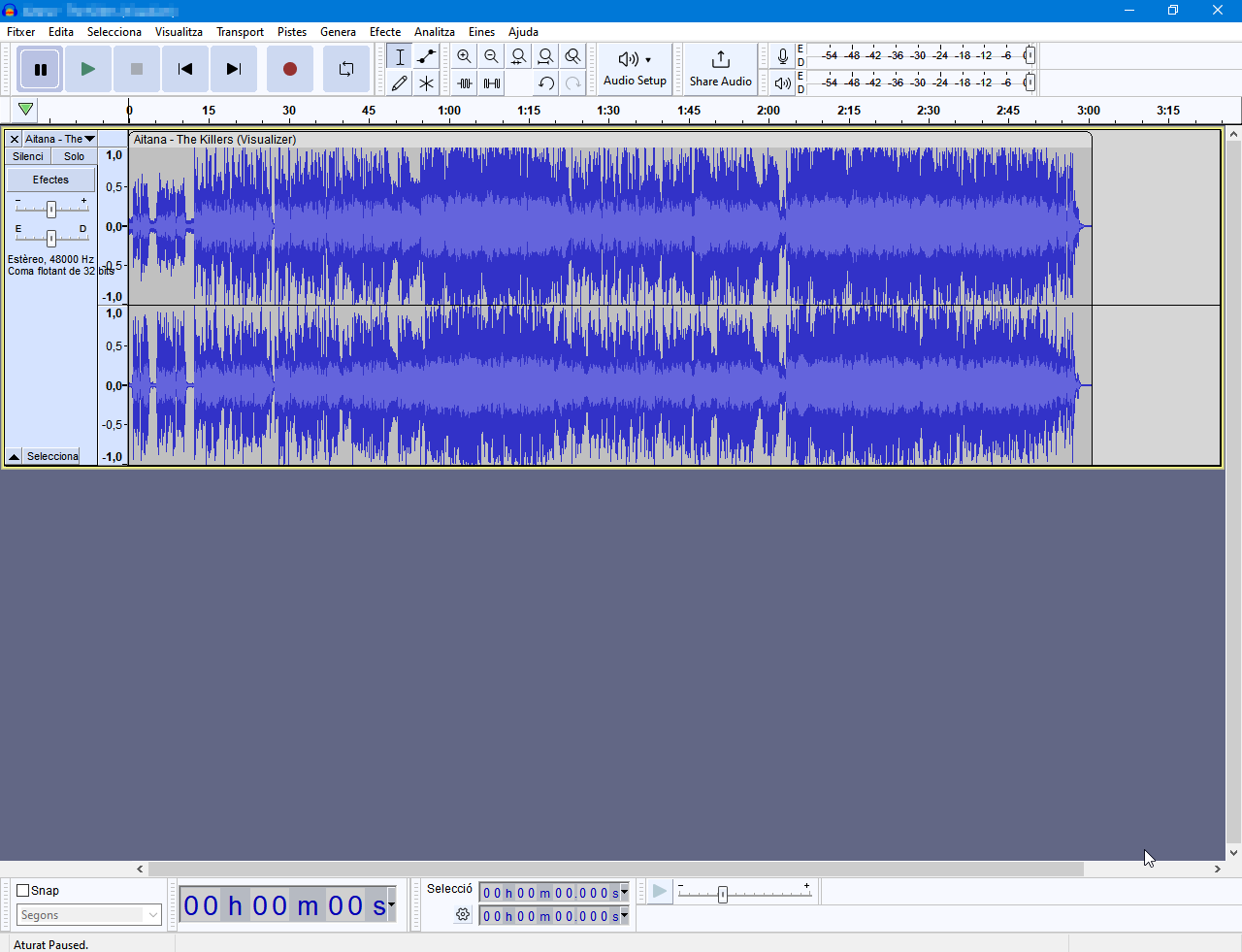Click the Undo arrow icon
Screen dimensions: 1242x952
click(546, 83)
